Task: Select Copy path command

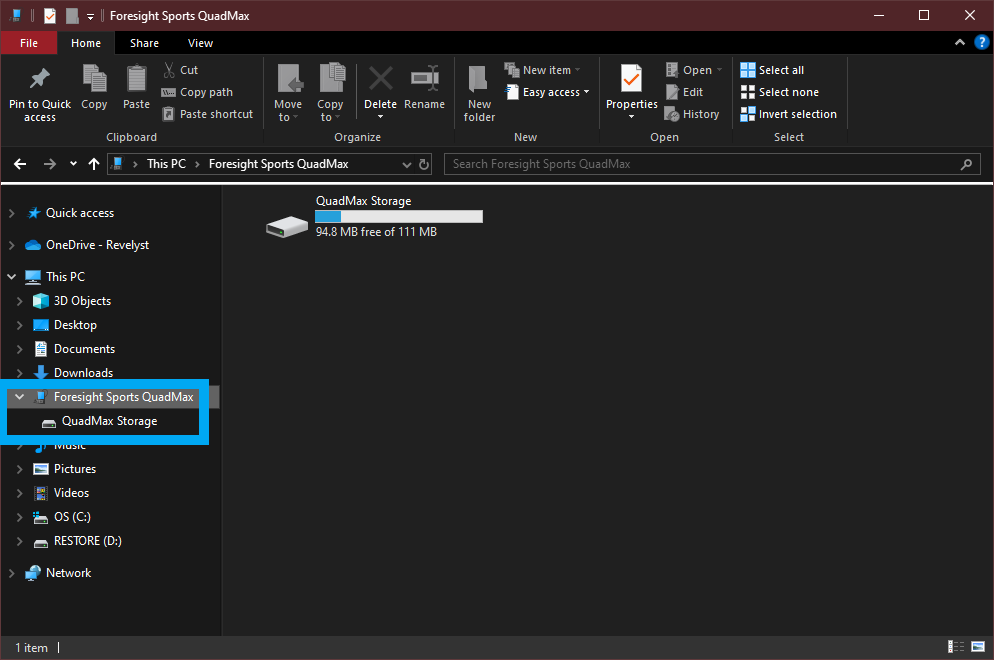Action: (197, 92)
